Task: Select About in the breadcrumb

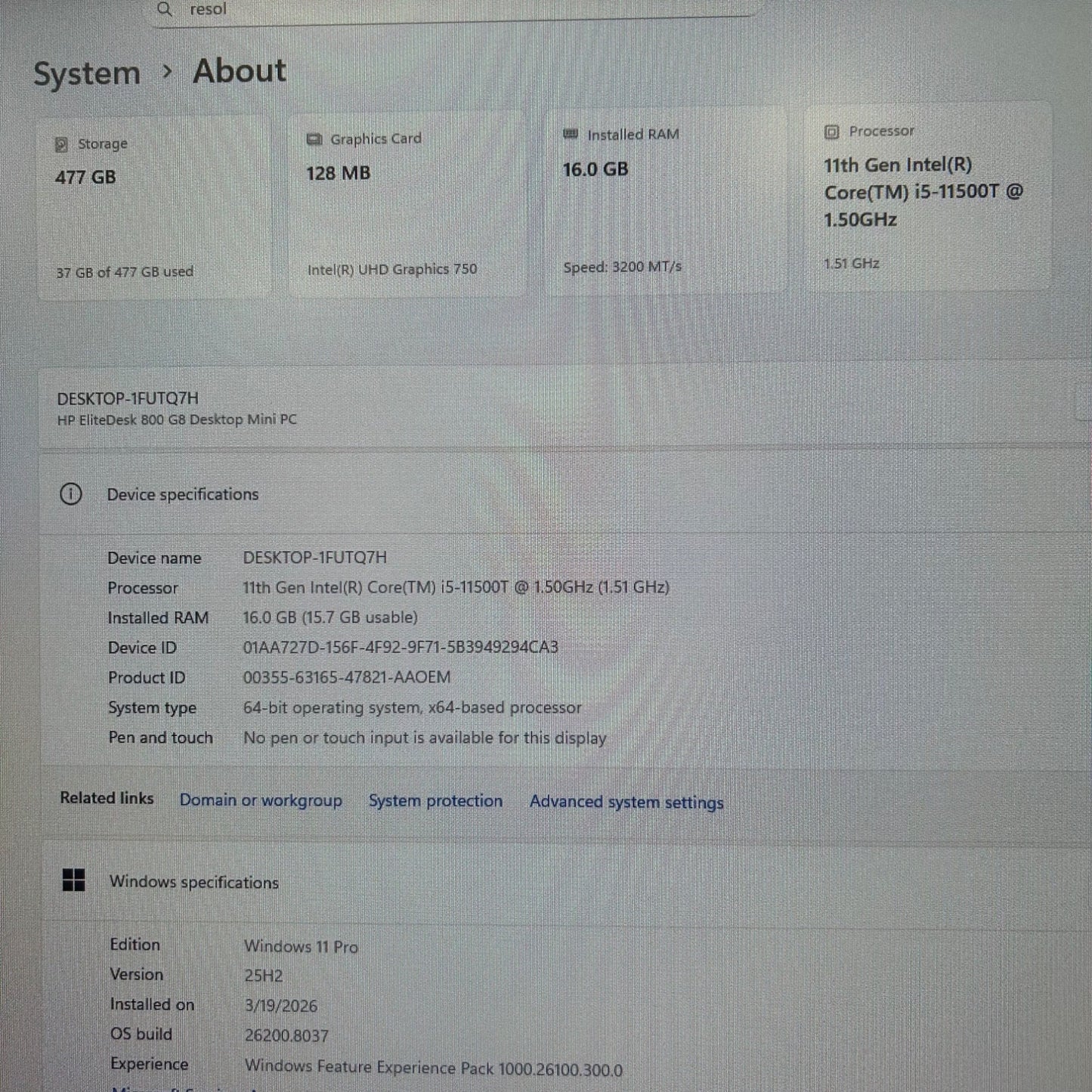Action: [239, 70]
